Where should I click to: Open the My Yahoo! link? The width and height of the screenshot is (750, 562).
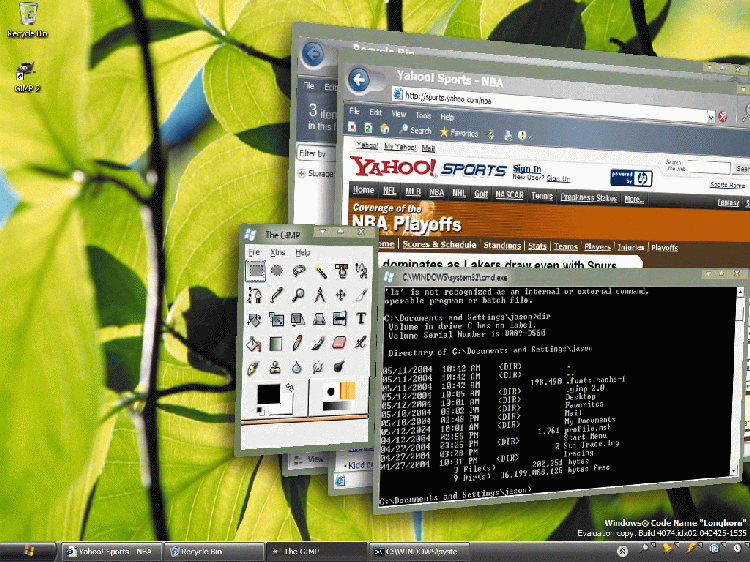[x=400, y=147]
